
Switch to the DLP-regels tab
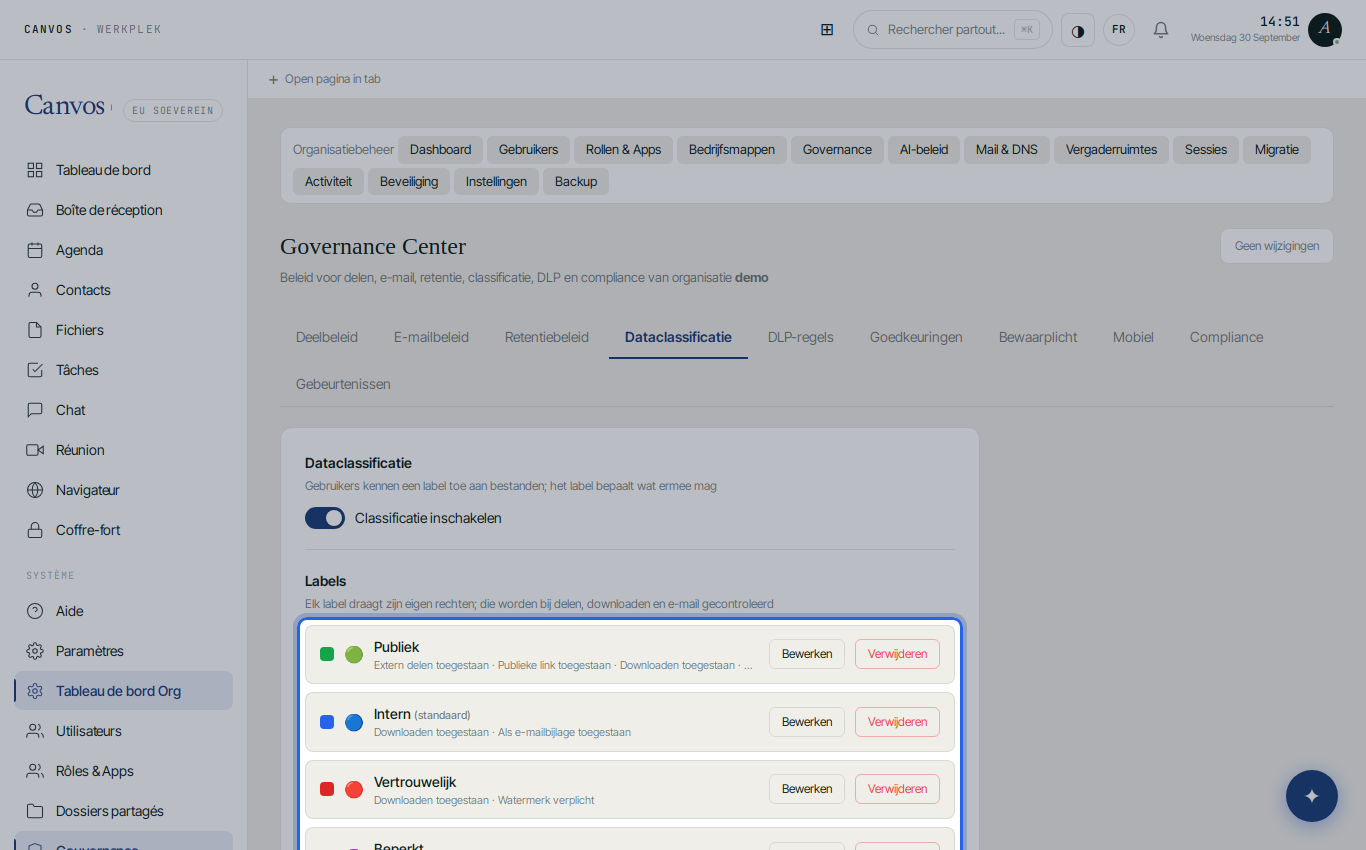pos(801,337)
